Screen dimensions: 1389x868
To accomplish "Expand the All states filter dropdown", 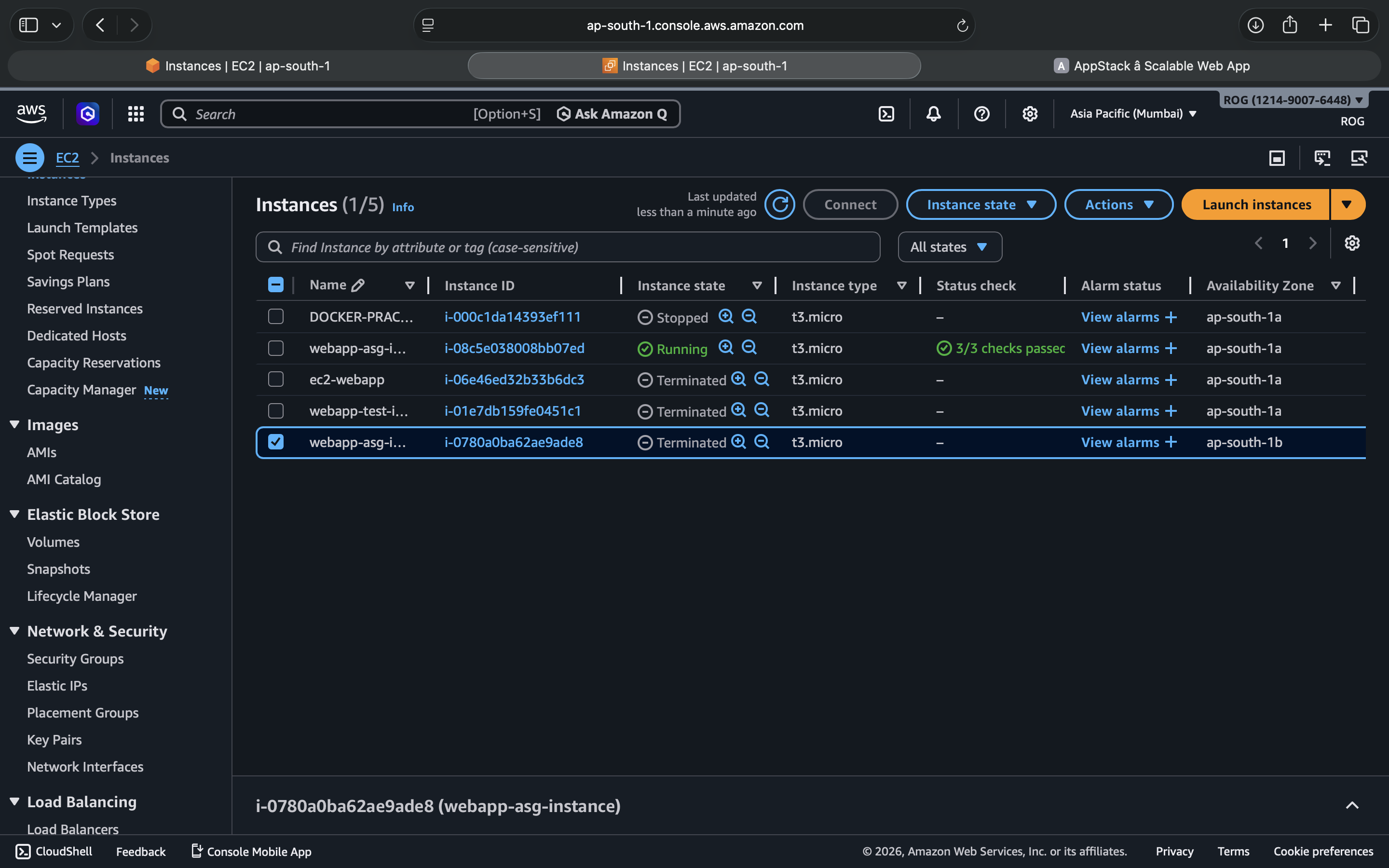I will [x=949, y=247].
